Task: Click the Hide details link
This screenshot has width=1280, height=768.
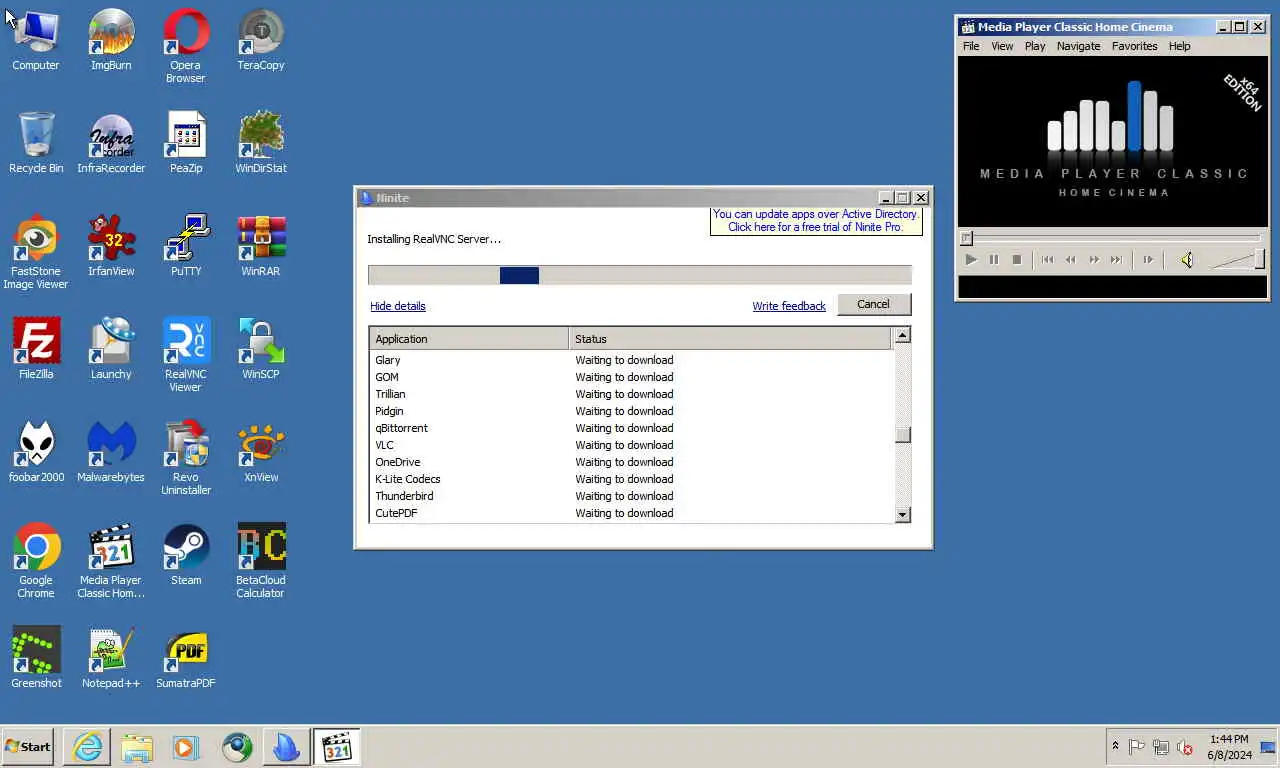Action: (397, 306)
